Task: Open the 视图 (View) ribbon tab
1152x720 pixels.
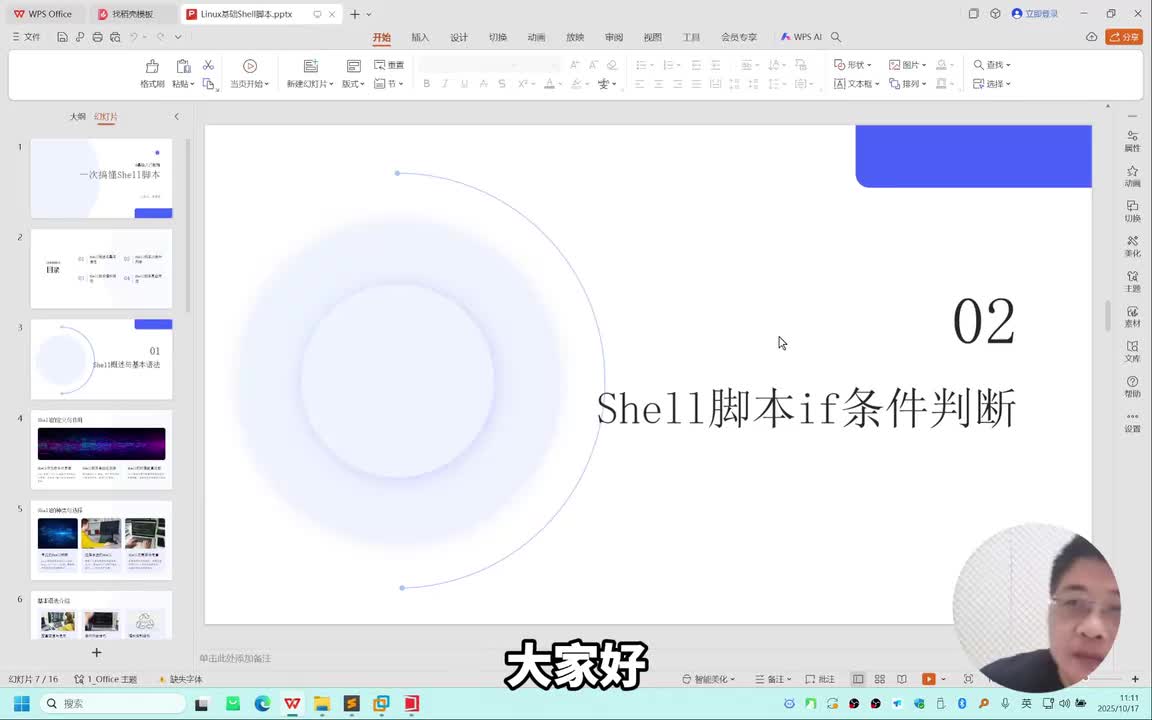Action: coord(652,37)
